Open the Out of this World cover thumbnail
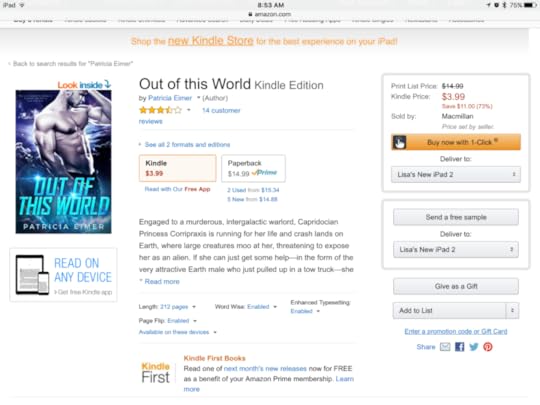Viewport: 540px width, 405px height. click(x=63, y=162)
